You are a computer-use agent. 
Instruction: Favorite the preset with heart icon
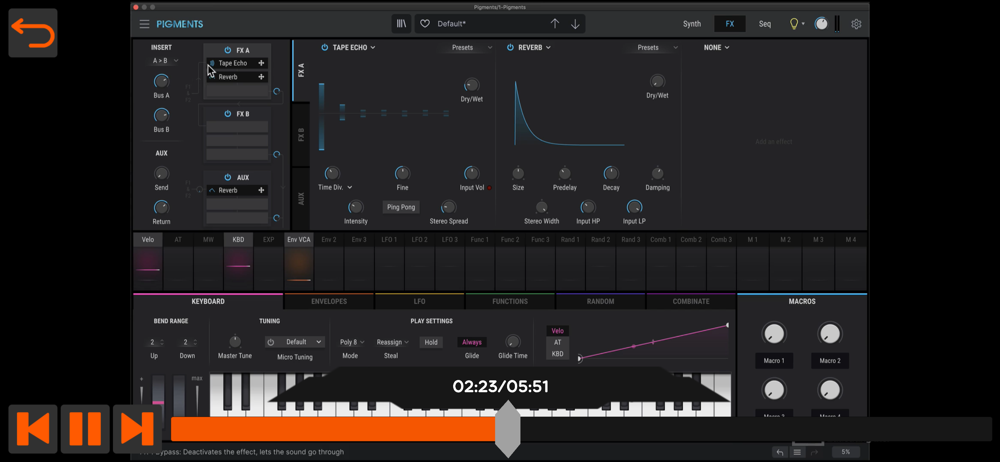(425, 24)
